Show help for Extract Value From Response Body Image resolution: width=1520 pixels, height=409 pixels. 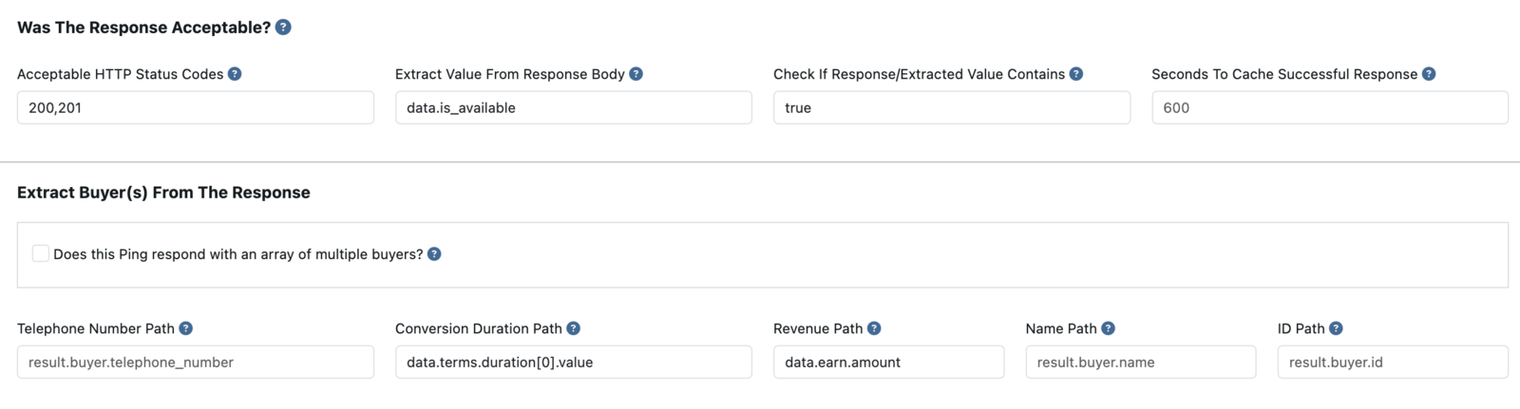[x=636, y=74]
